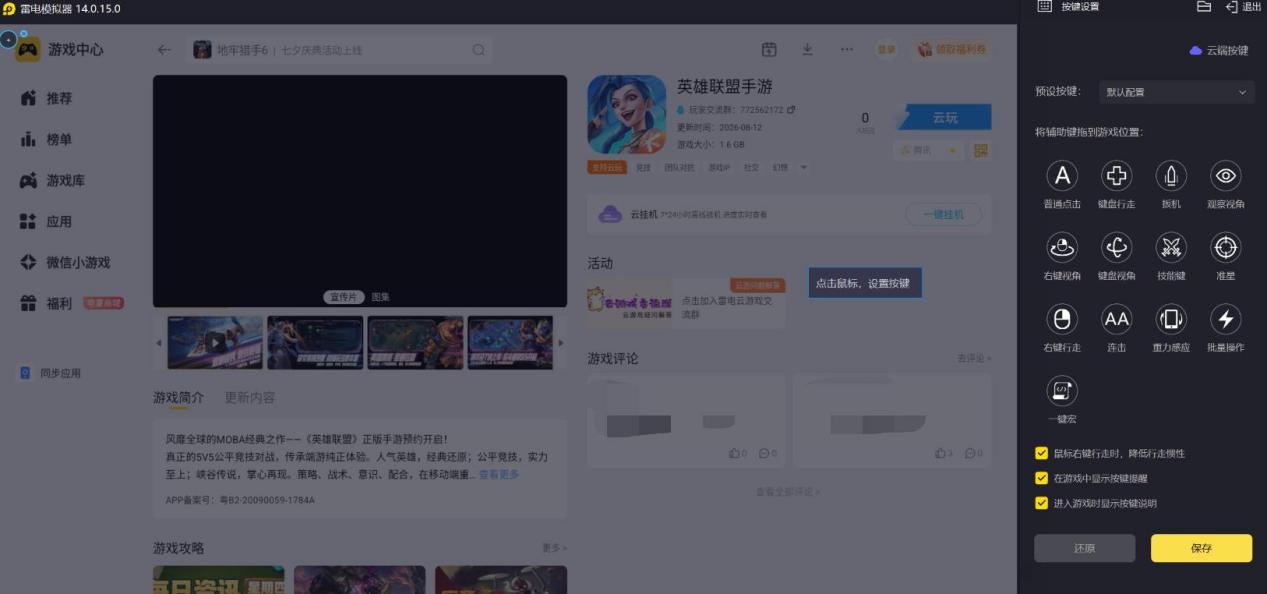
Task: Select the 扳机 trigger key icon
Action: 1171,176
